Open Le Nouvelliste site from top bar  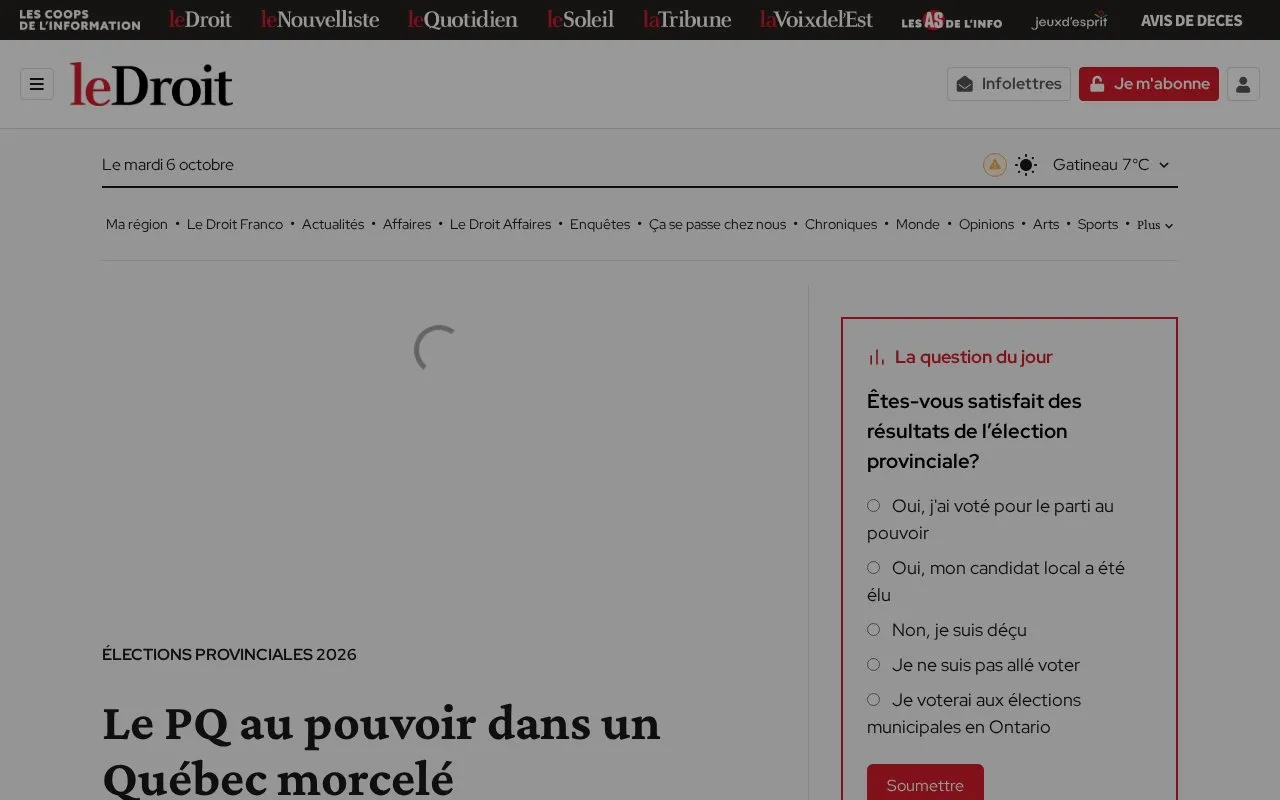click(x=320, y=20)
